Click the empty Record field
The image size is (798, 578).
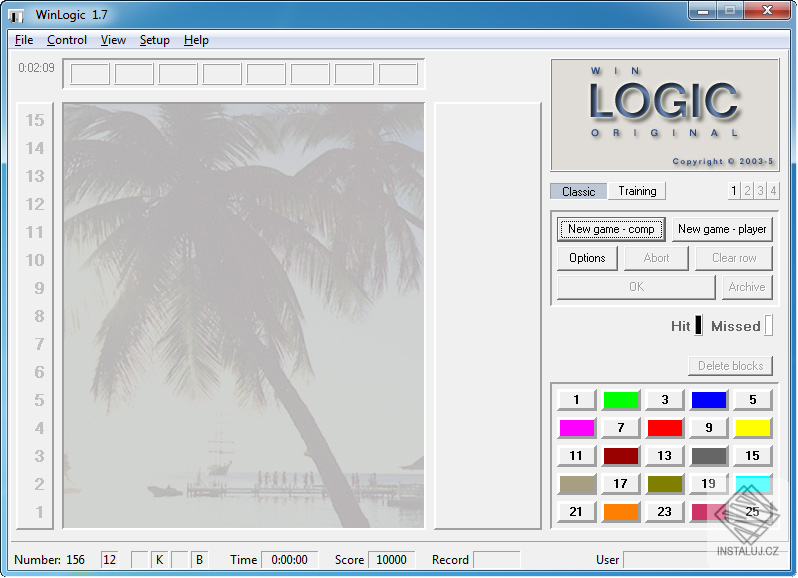click(497, 560)
